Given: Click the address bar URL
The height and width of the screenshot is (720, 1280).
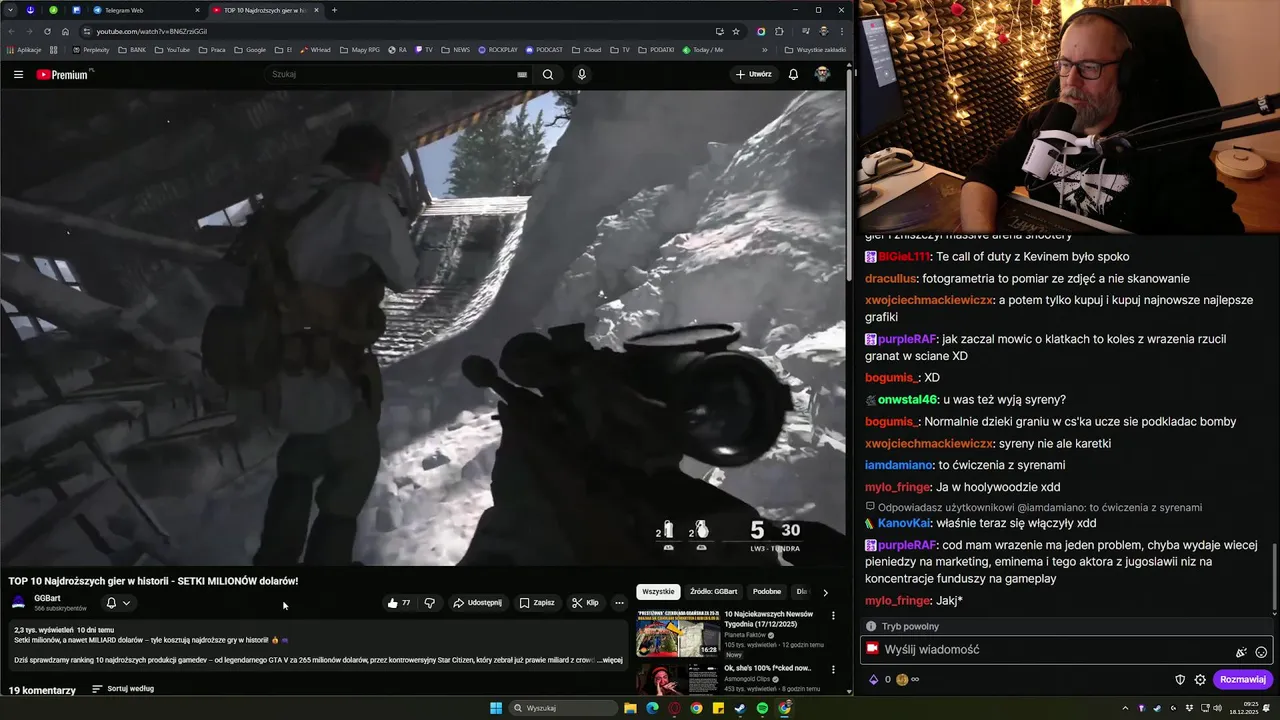Looking at the screenshot, I should (x=152, y=31).
